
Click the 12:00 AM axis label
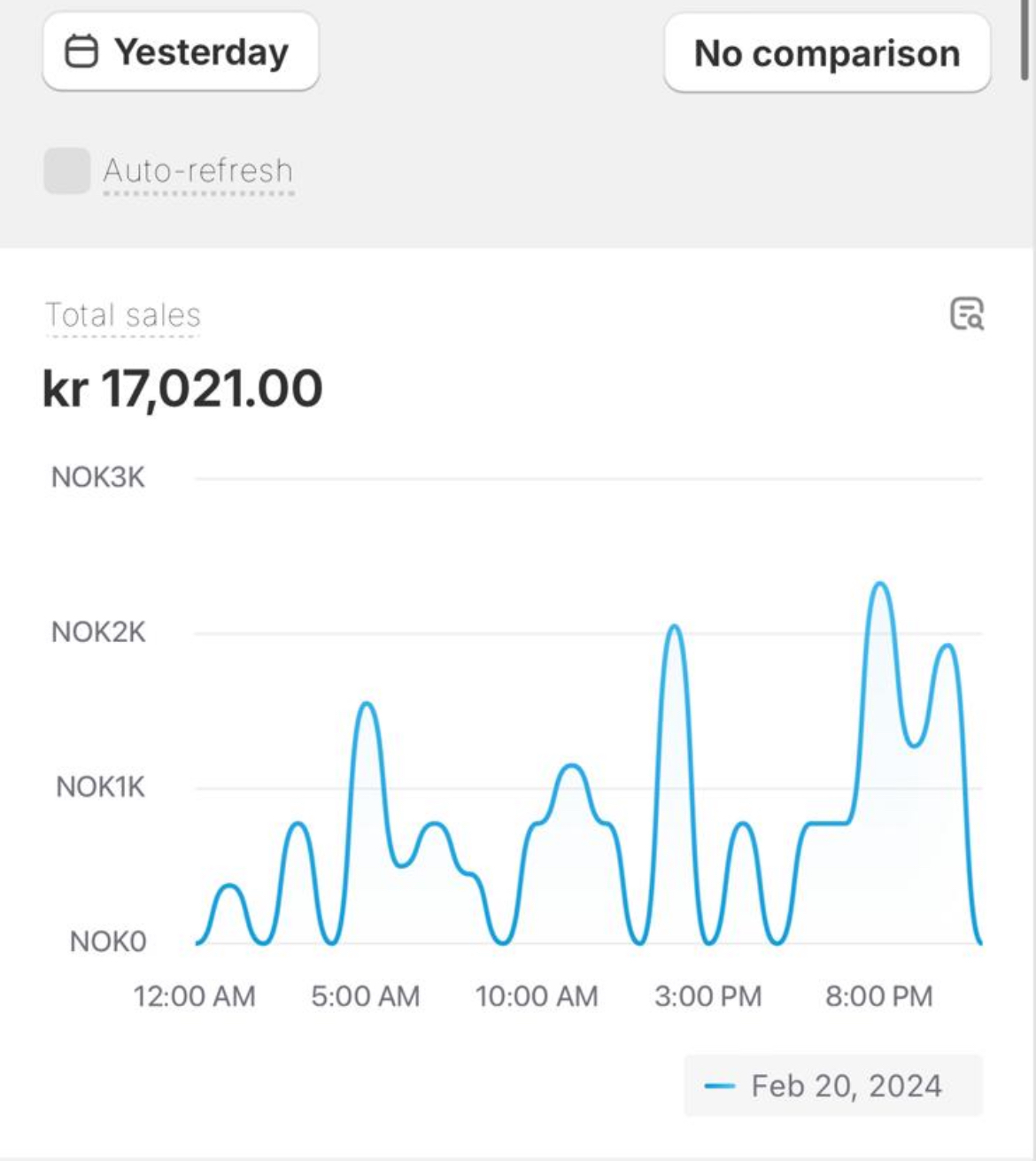pos(194,996)
